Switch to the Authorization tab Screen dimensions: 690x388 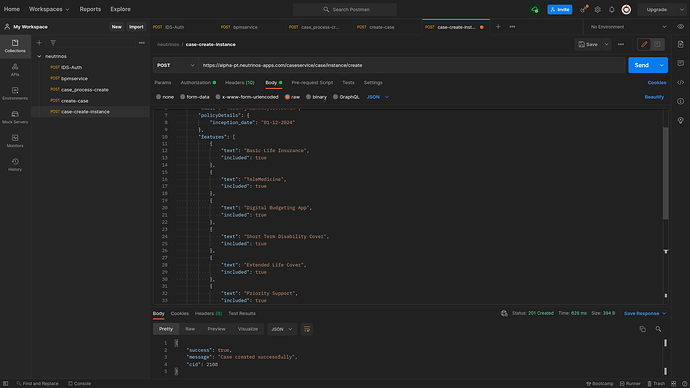click(198, 83)
